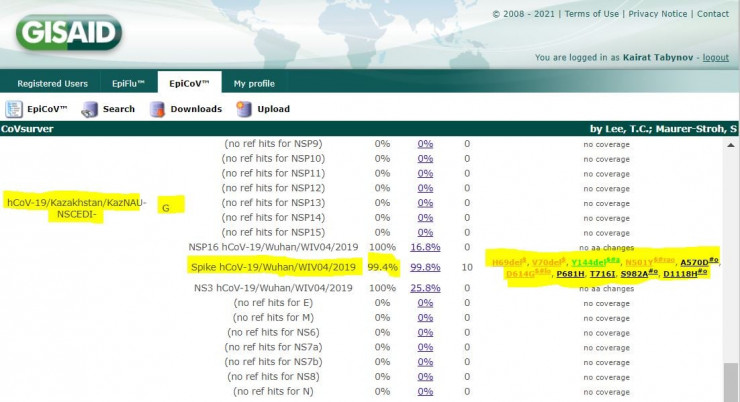Open the Terms of Use link
The height and width of the screenshot is (402, 740).
590,14
